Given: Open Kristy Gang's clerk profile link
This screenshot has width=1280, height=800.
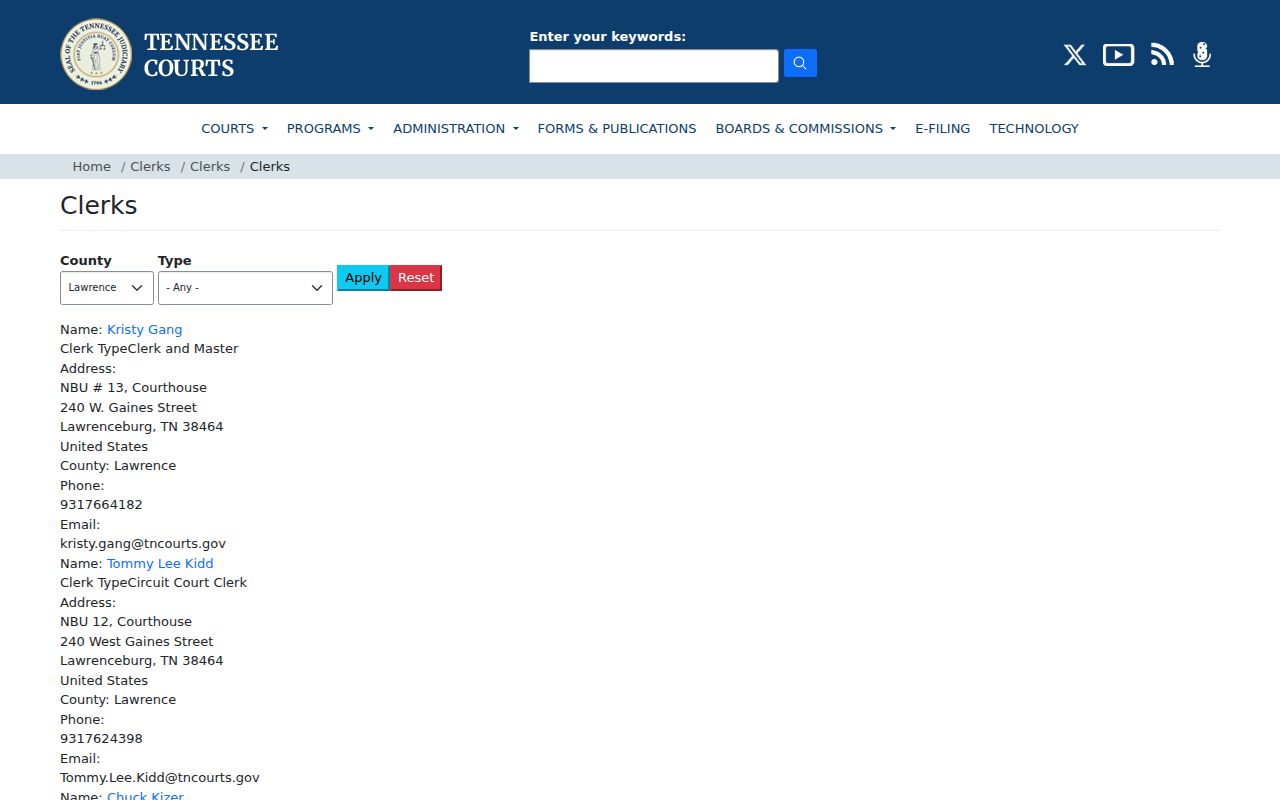Looking at the screenshot, I should [x=145, y=329].
